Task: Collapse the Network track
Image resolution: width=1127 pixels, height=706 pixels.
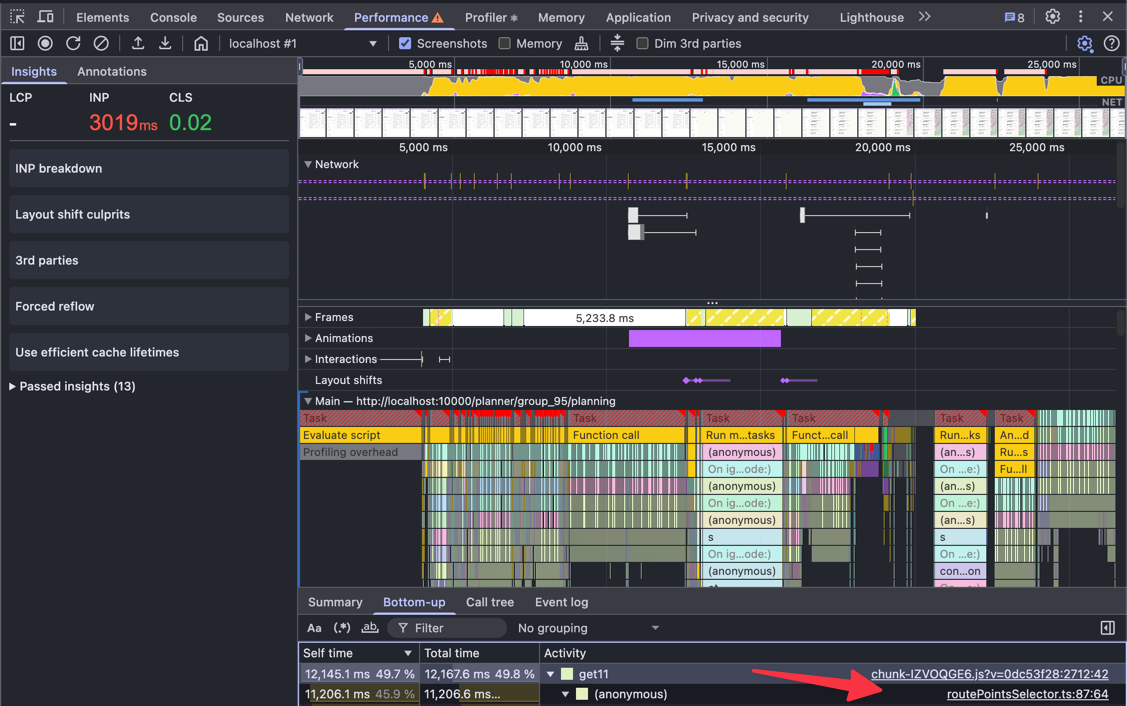Action: [307, 164]
